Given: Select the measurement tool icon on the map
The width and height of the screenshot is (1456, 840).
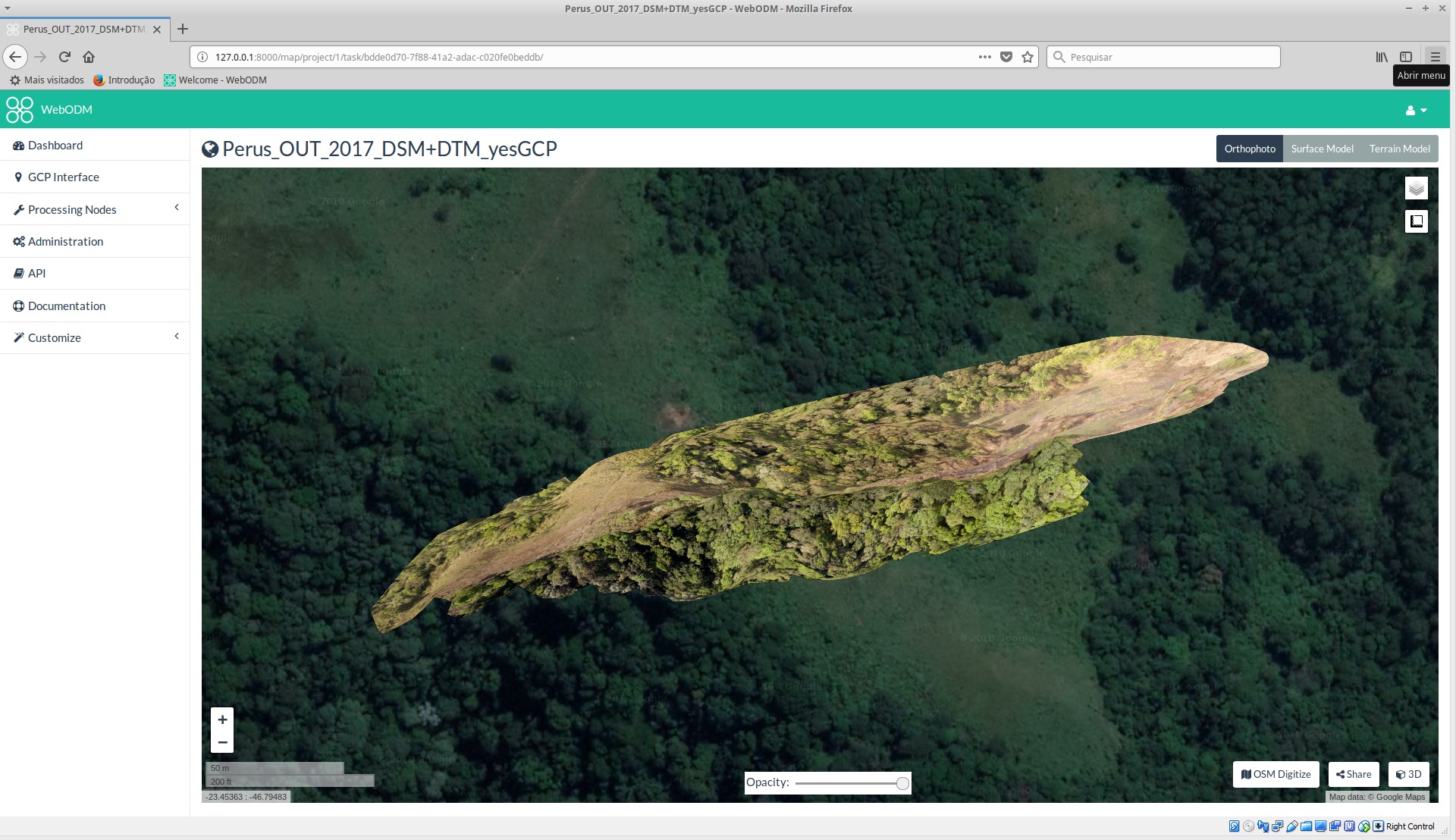Looking at the screenshot, I should click(x=1415, y=221).
